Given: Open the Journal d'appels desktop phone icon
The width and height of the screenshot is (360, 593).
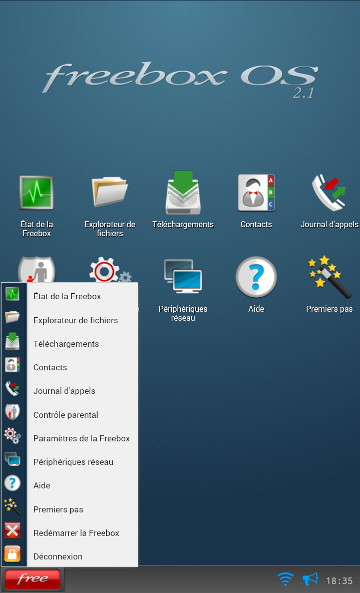Looking at the screenshot, I should click(x=329, y=193).
